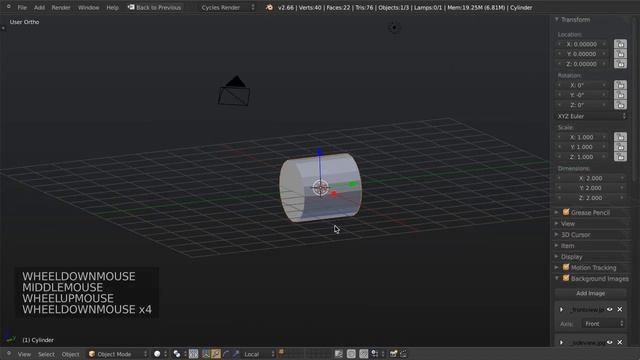The height and width of the screenshot is (360, 640).
Task: Remove the frontview background image
Action: [620, 309]
